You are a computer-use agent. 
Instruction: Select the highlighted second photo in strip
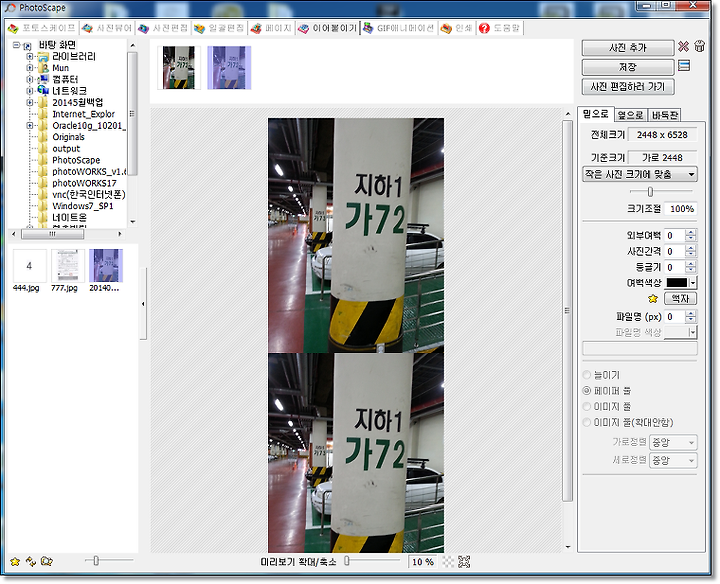pos(229,67)
